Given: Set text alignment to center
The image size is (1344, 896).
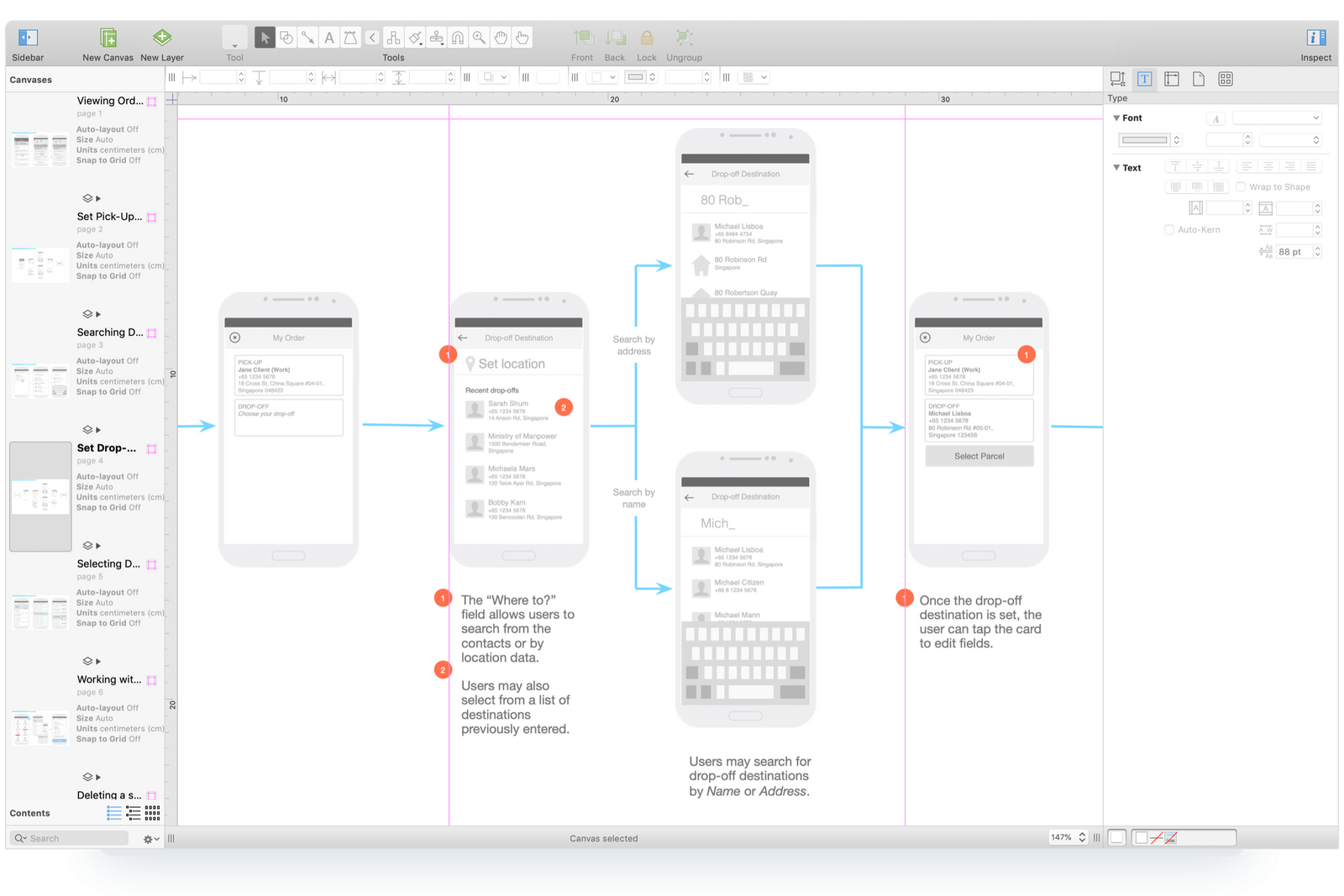Looking at the screenshot, I should coord(1268,166).
